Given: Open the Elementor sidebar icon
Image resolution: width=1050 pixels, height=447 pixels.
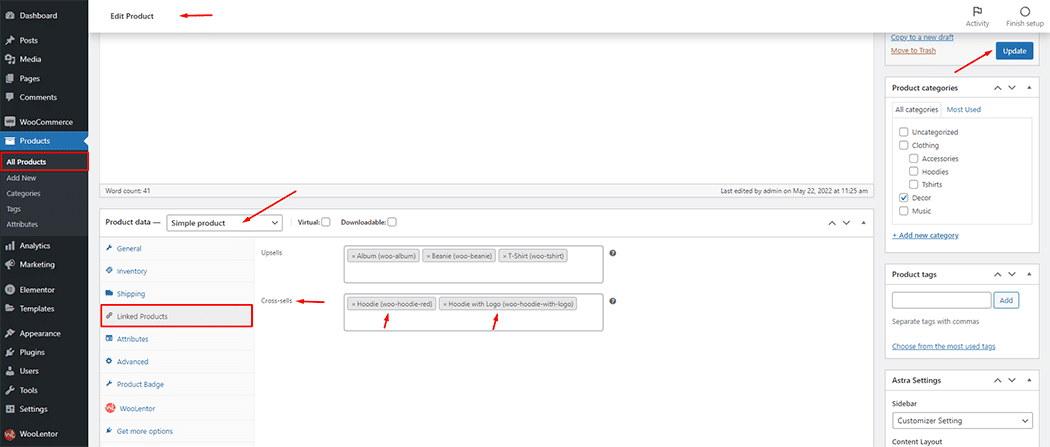Looking at the screenshot, I should click(10, 290).
